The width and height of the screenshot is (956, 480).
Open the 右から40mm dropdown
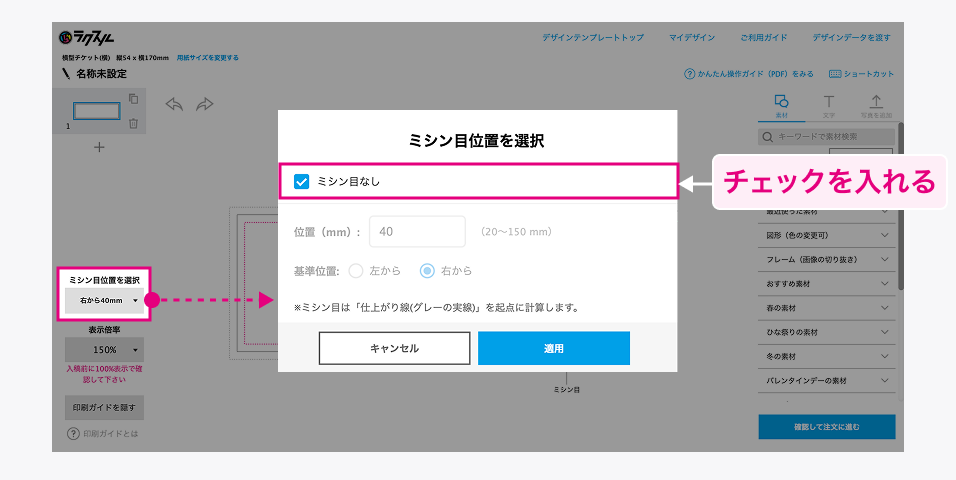(104, 301)
